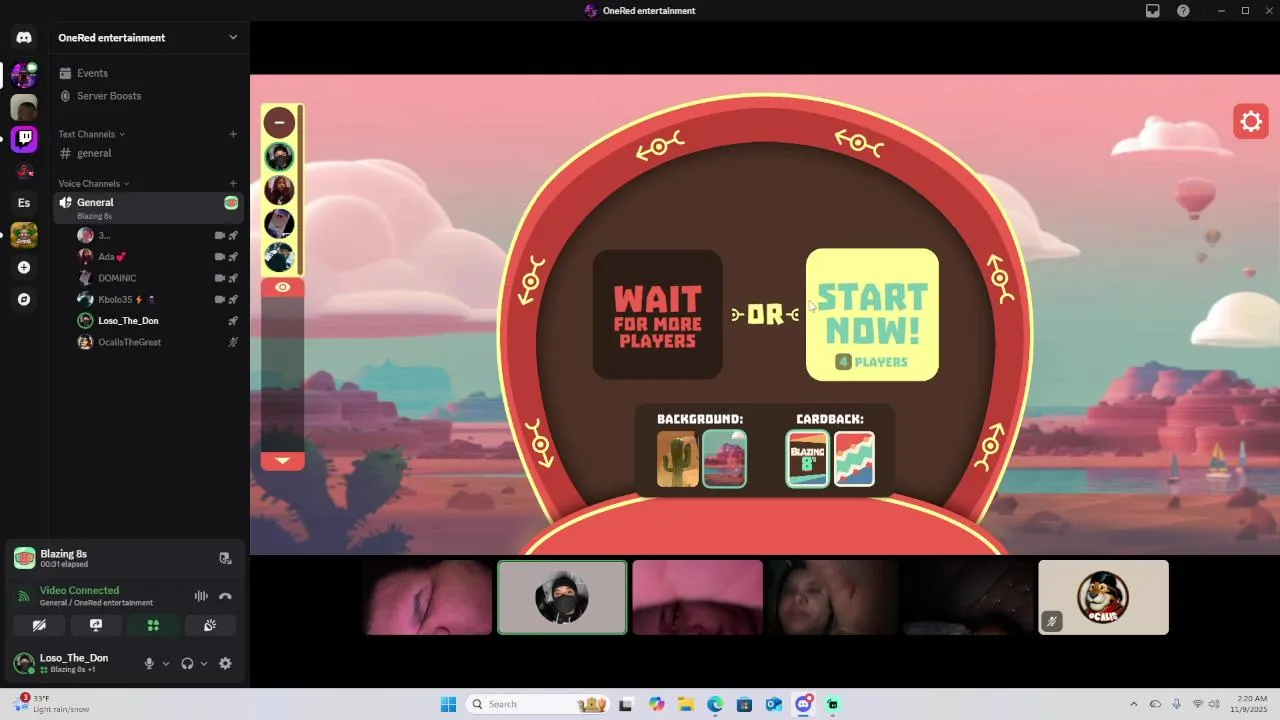Select the Blazing 8s logo cardback
The image size is (1280, 720).
click(807, 459)
